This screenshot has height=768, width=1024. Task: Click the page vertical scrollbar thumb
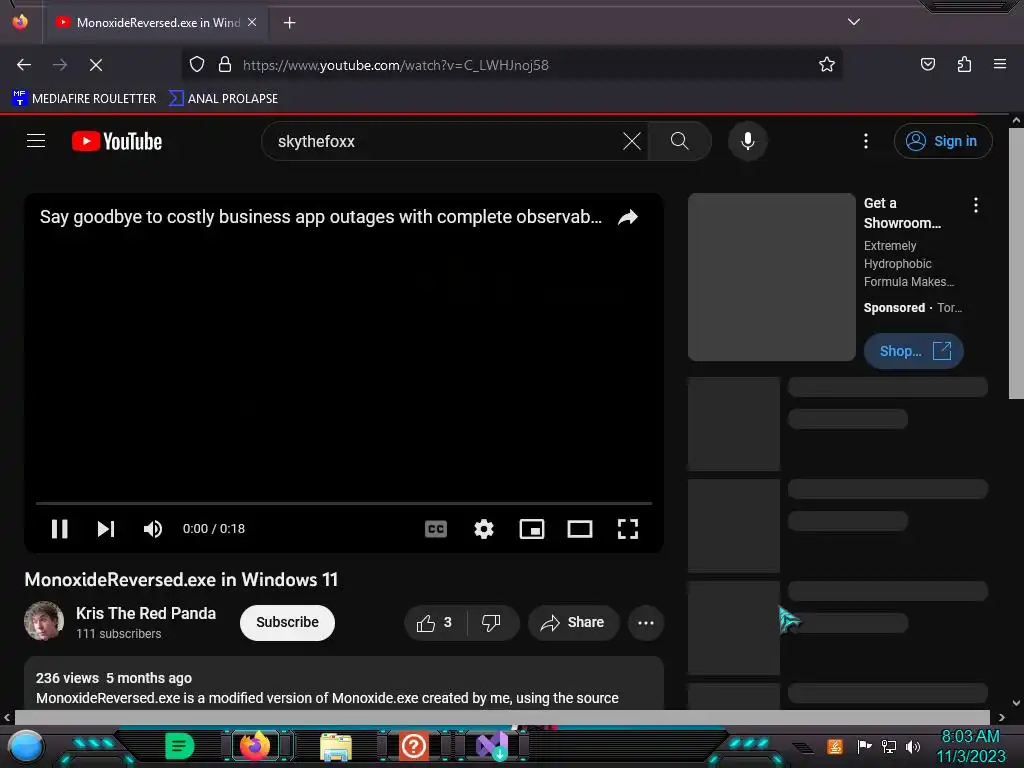[x=1016, y=263]
